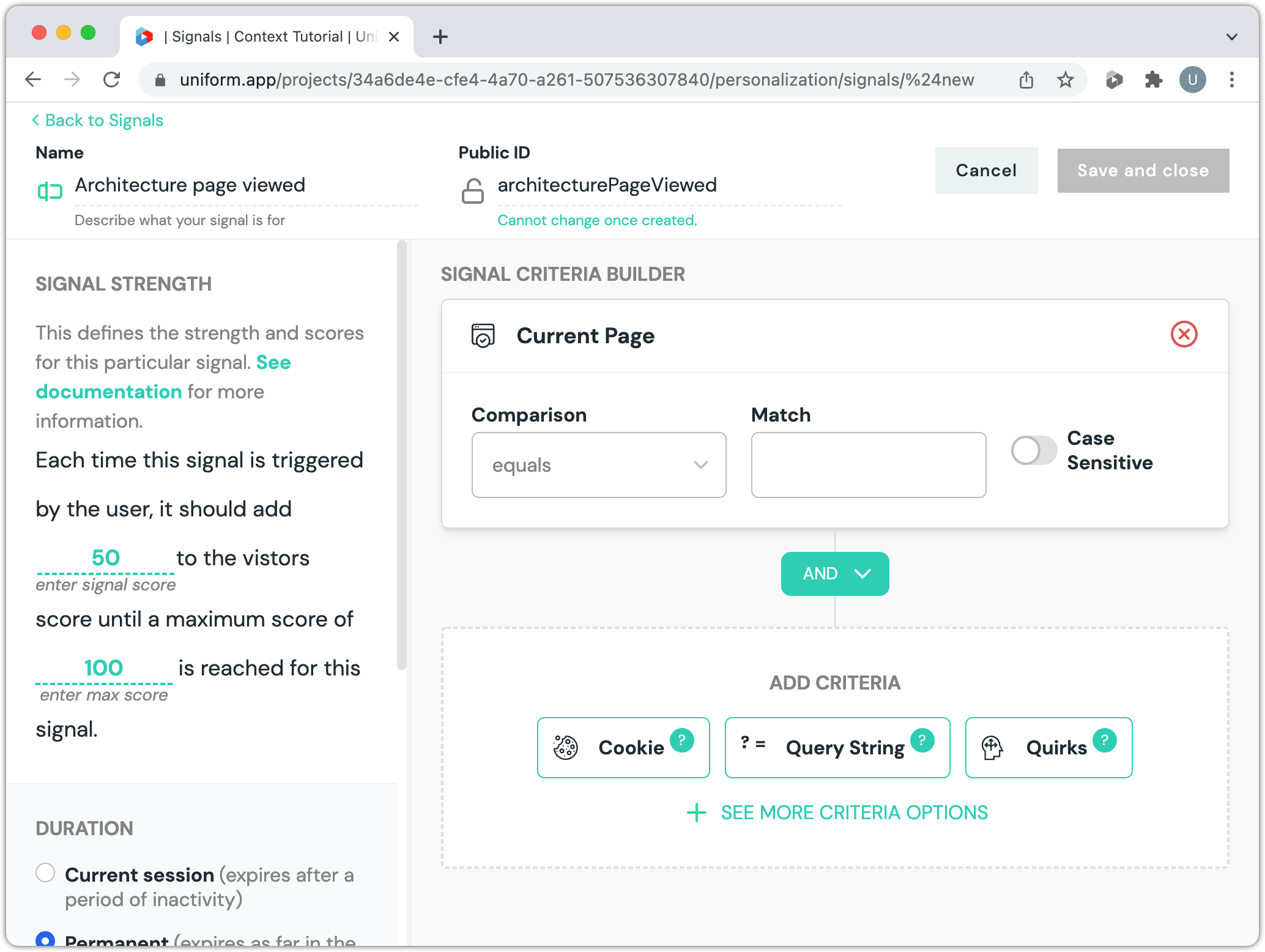The width and height of the screenshot is (1265, 952).
Task: Enable the Case Sensitive toggle
Action: tap(1034, 450)
